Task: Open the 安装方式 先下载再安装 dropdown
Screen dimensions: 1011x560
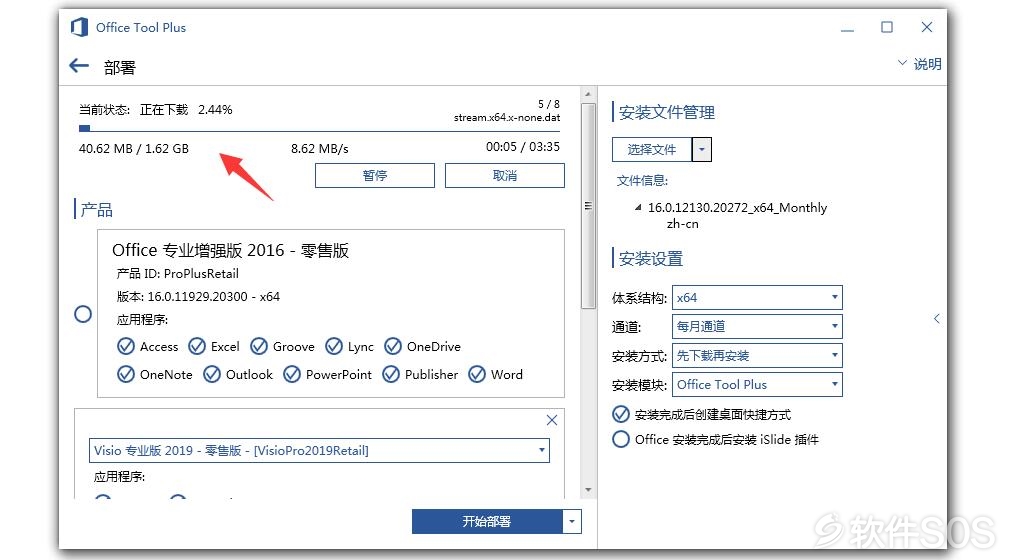Action: coord(757,356)
